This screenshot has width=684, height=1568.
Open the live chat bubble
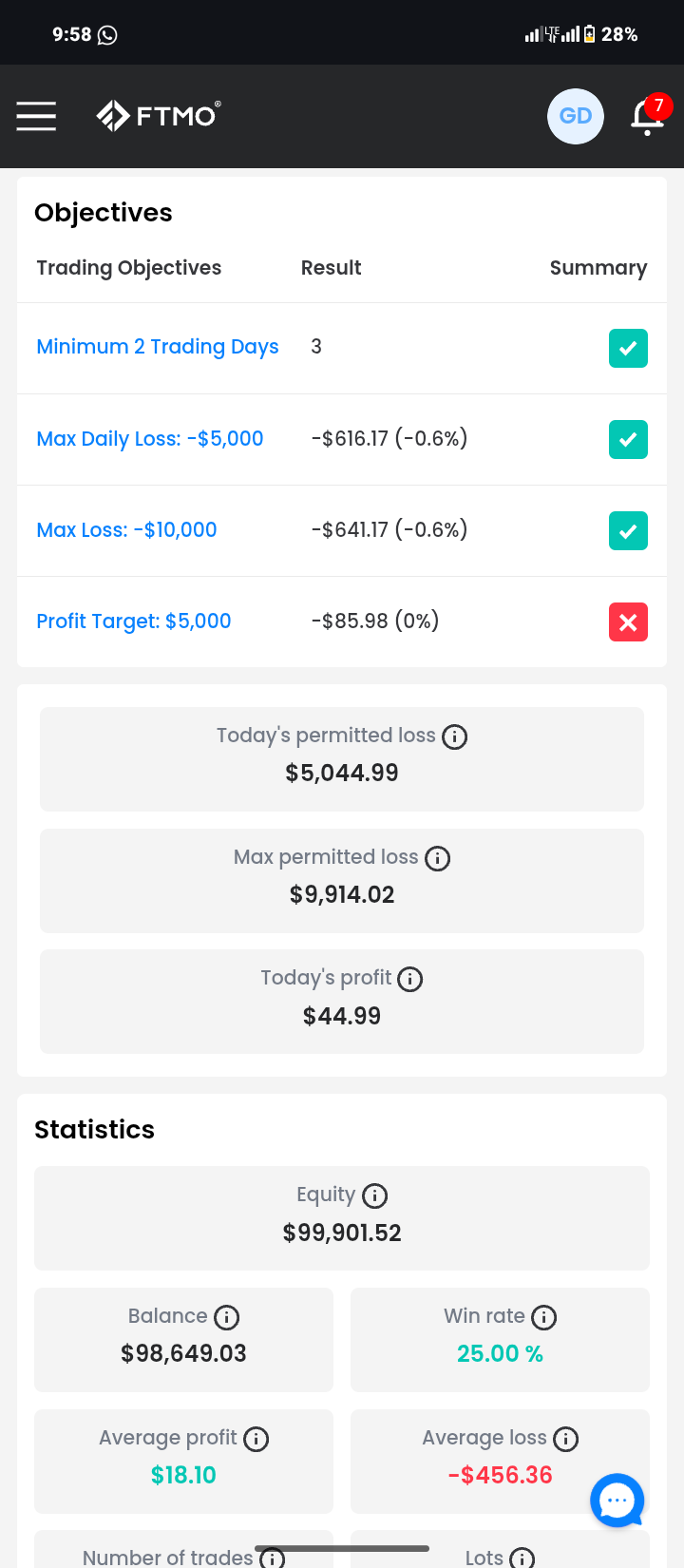[617, 1501]
